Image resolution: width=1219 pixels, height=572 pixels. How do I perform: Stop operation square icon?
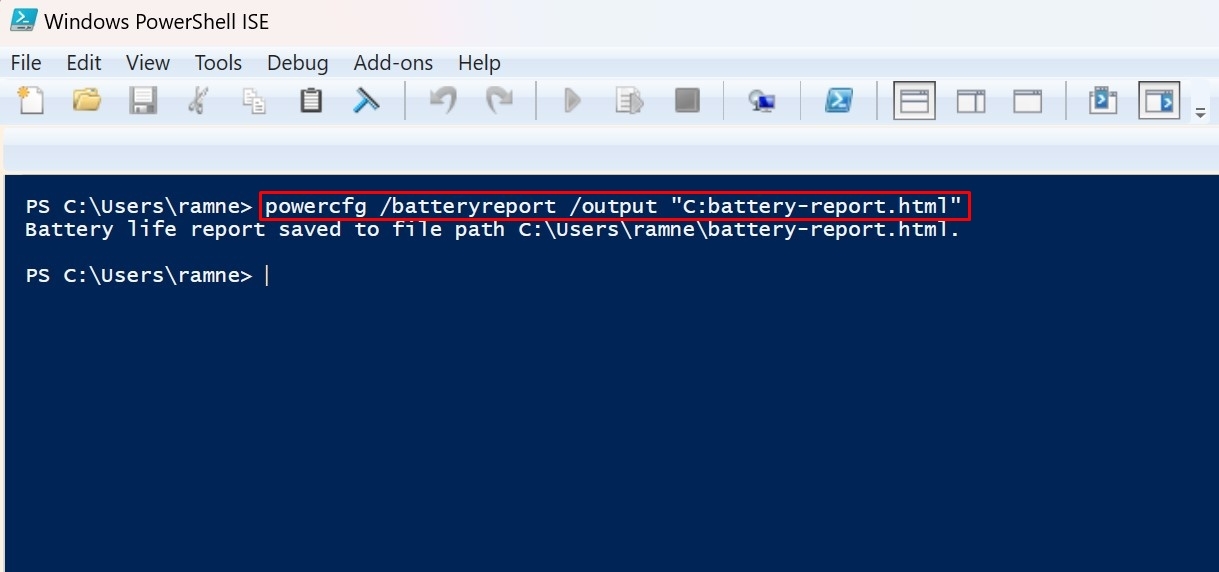point(686,100)
